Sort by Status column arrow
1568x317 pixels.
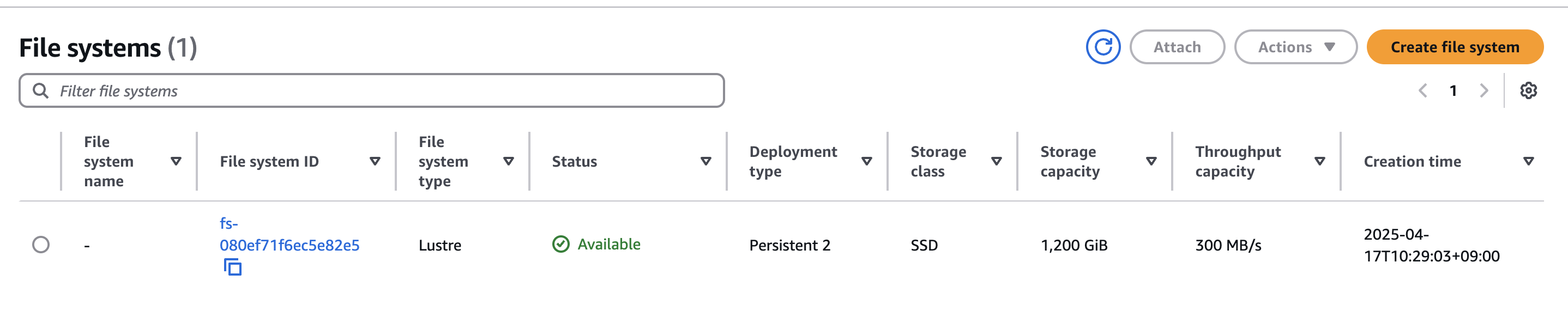point(706,161)
